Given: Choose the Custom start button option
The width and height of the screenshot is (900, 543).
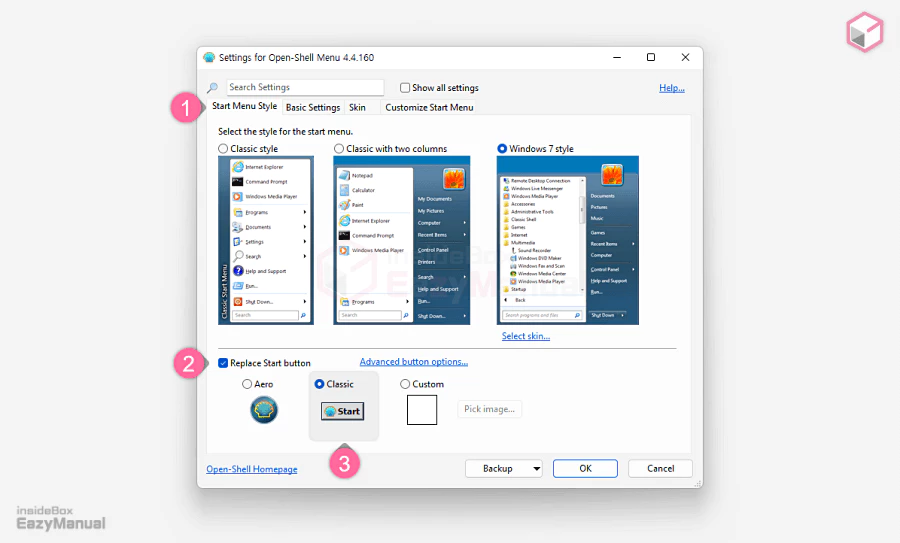Looking at the screenshot, I should 405,384.
